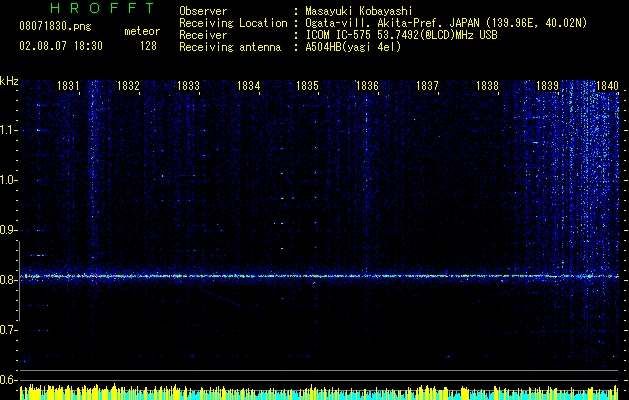Viewport: 629px width, 400px height.
Task: Click the 0.6 frequency axis label
Action: (x=7, y=380)
